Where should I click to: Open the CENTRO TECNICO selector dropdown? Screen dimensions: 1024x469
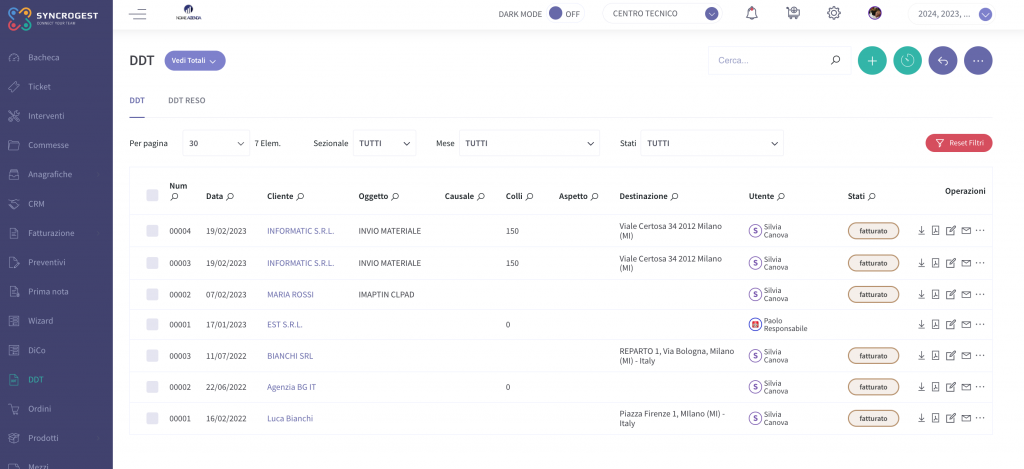click(662, 14)
